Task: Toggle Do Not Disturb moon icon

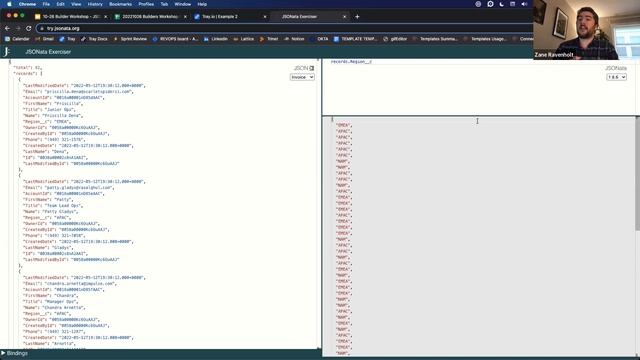Action: point(502,4)
